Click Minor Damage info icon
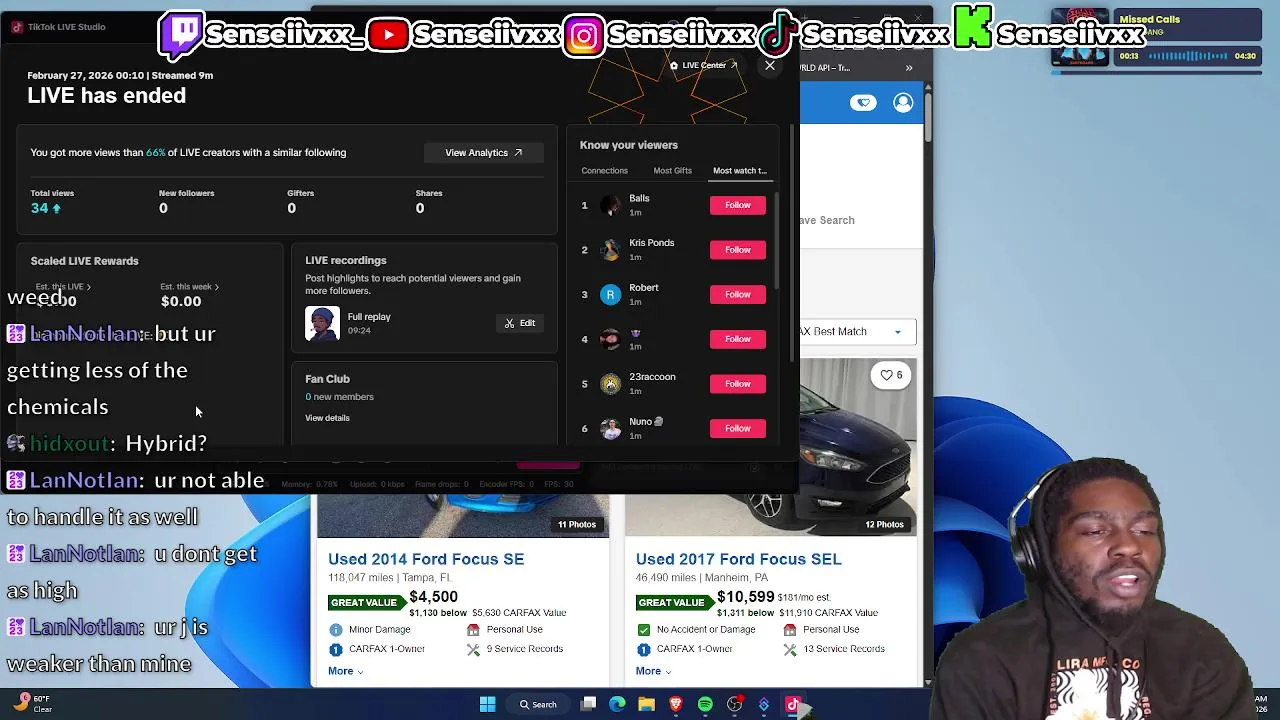 coord(336,630)
